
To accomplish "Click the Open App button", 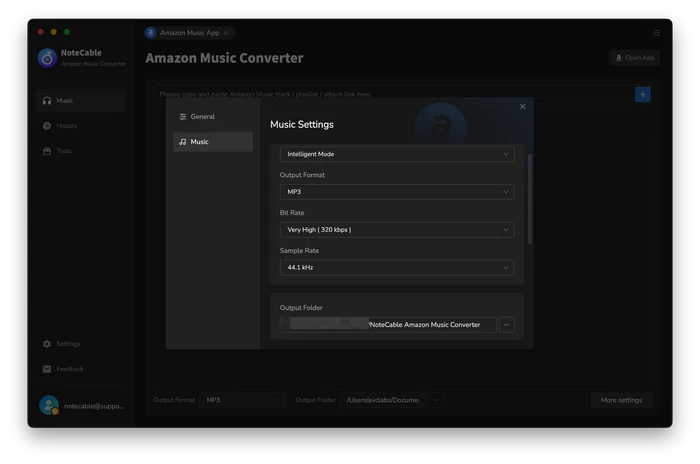I will click(x=634, y=58).
